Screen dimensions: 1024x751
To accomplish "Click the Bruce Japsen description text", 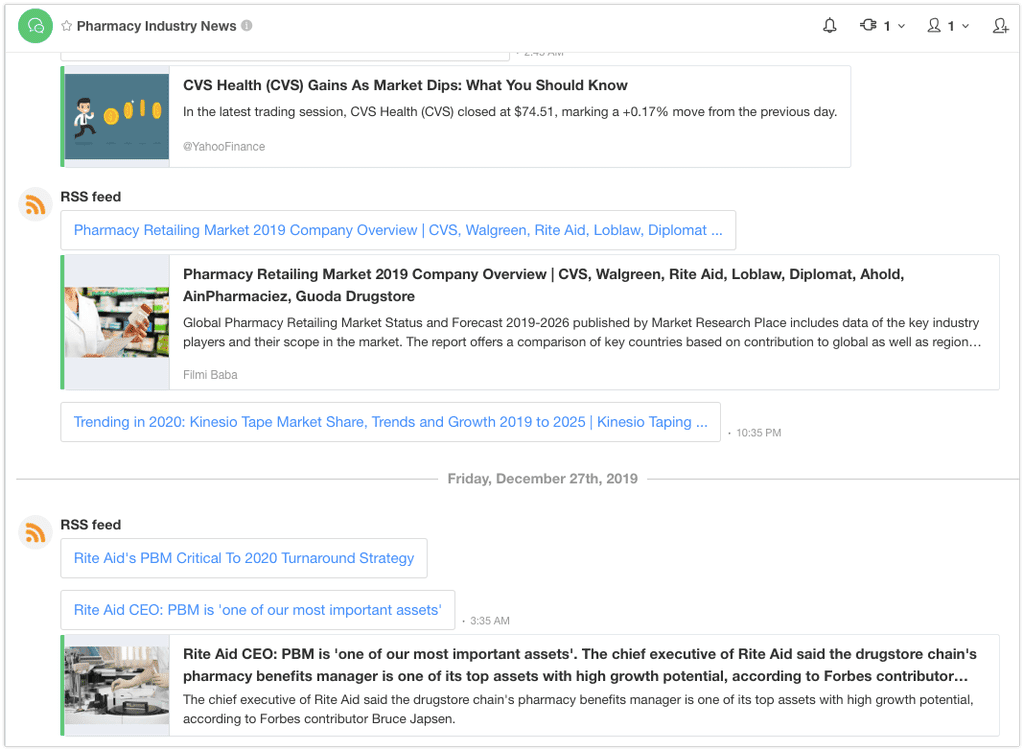I will (578, 709).
